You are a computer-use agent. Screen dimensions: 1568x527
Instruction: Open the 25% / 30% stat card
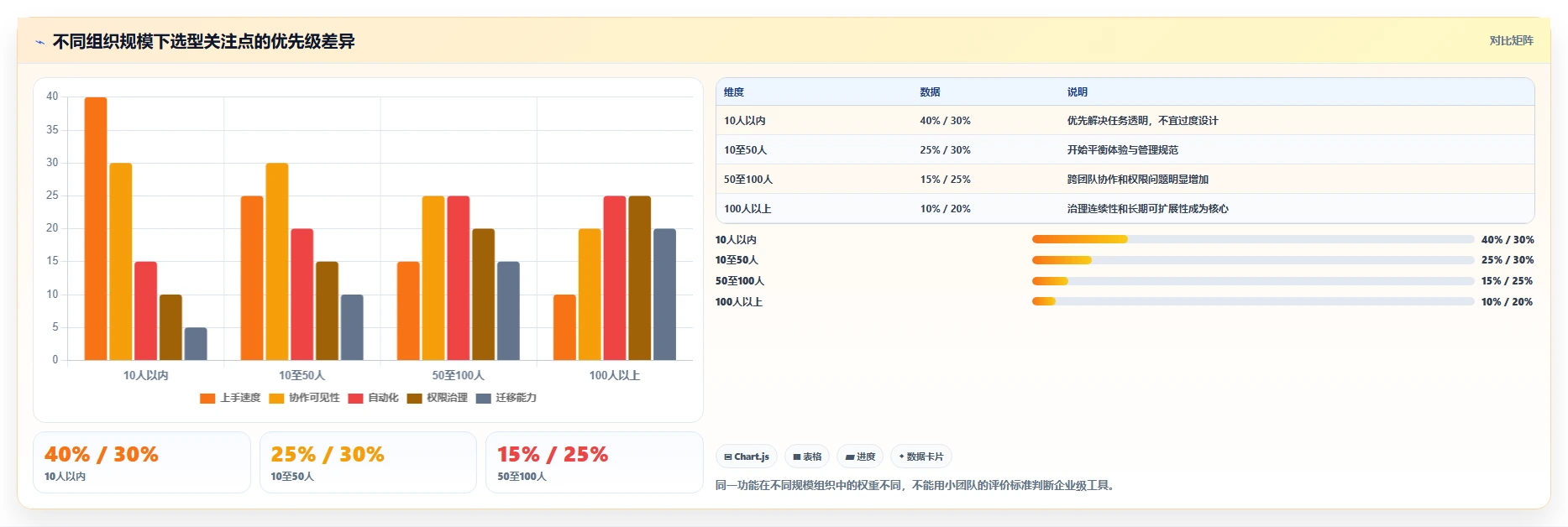click(x=368, y=462)
